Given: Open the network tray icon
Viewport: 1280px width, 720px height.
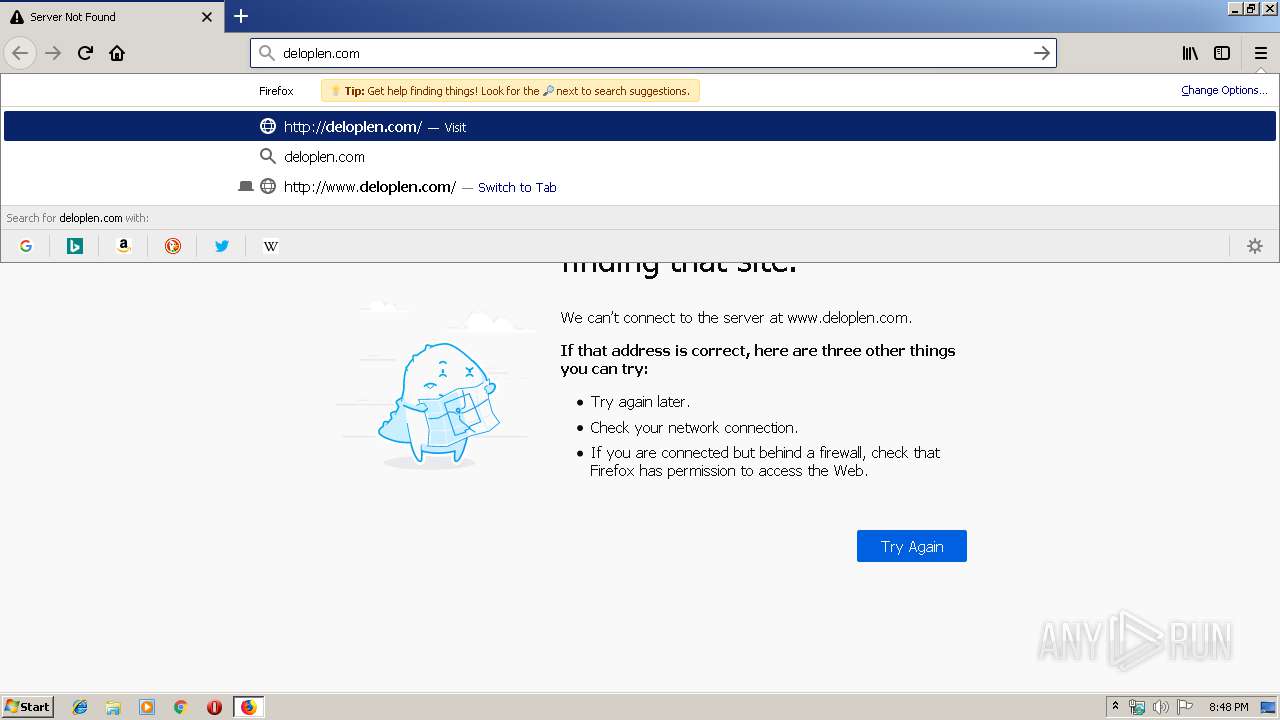Looking at the screenshot, I should click(1137, 707).
